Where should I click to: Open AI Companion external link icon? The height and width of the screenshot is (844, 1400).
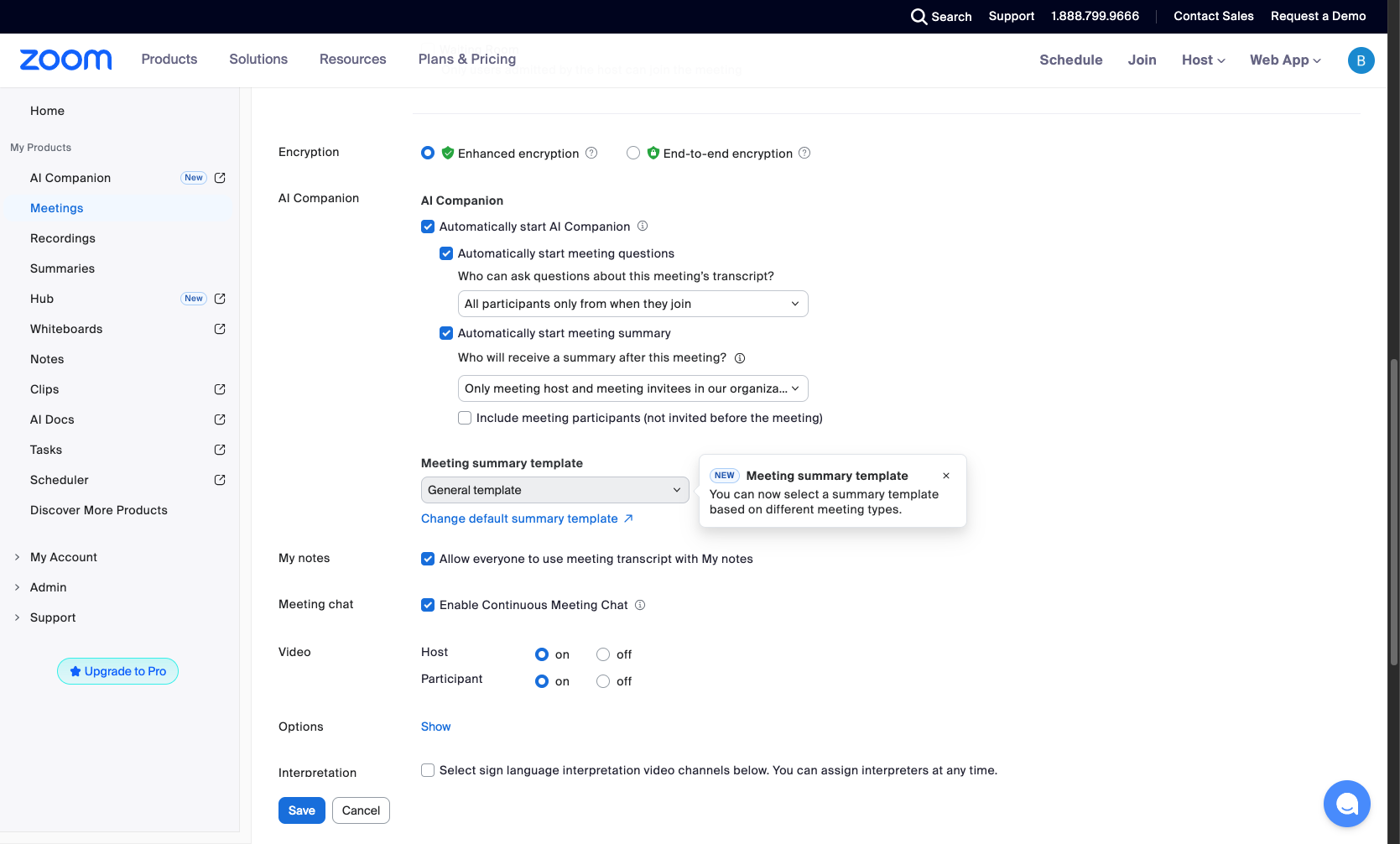[220, 178]
